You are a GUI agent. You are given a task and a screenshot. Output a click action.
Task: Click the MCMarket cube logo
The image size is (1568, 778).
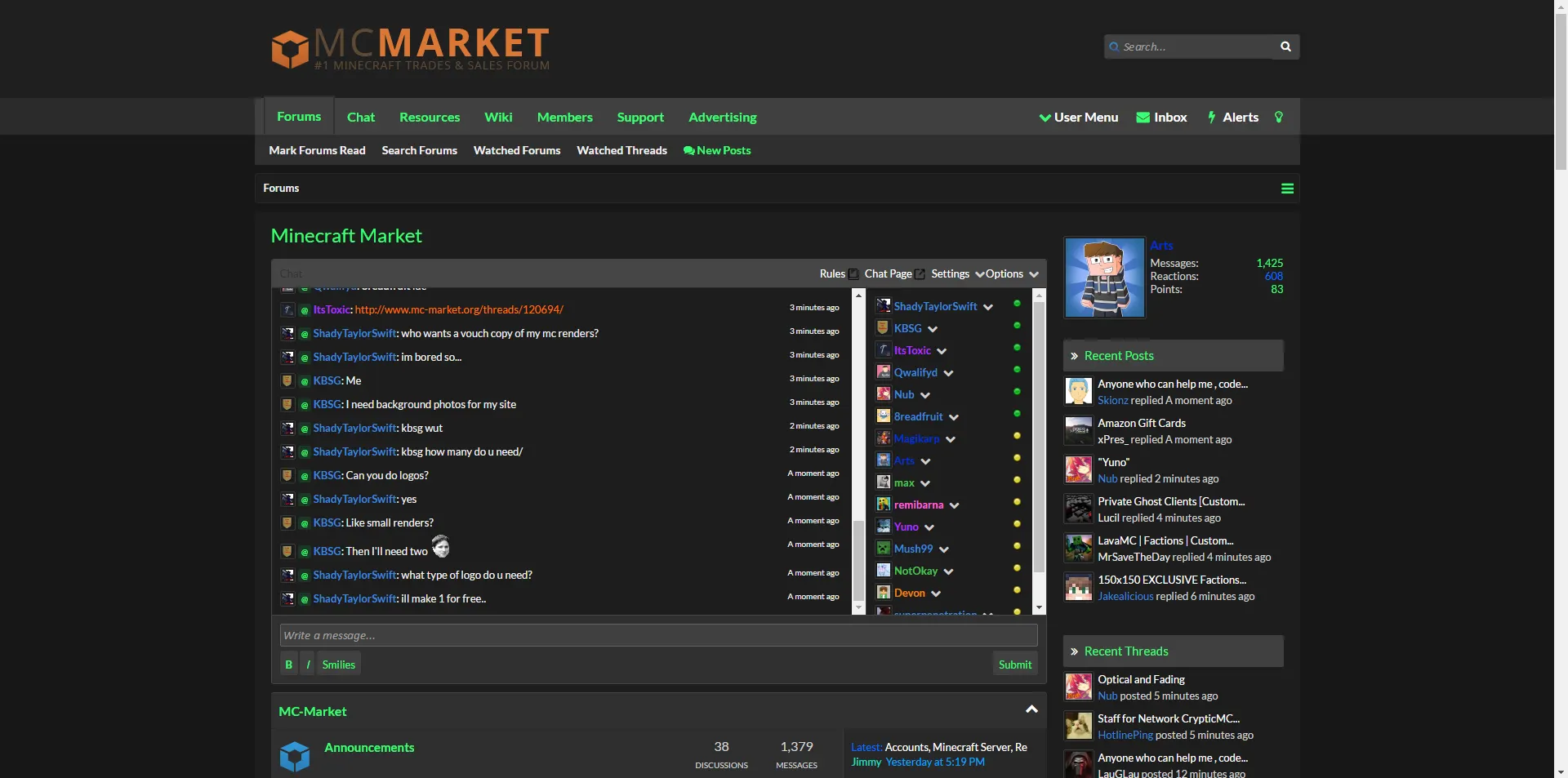tap(290, 50)
